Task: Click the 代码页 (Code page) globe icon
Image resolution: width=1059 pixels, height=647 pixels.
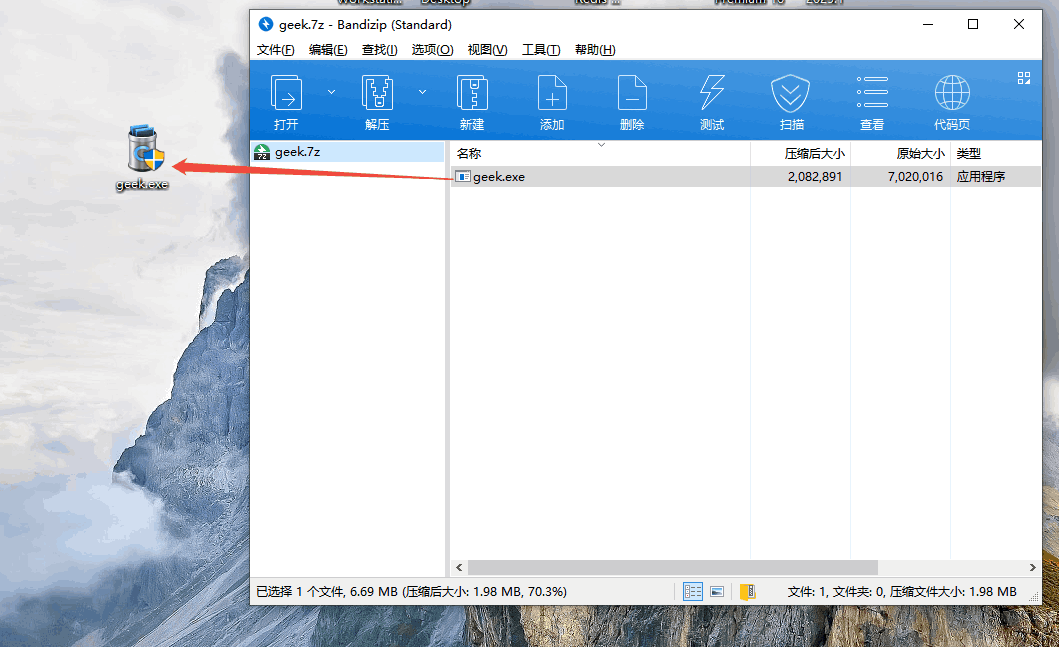Action: tap(952, 93)
